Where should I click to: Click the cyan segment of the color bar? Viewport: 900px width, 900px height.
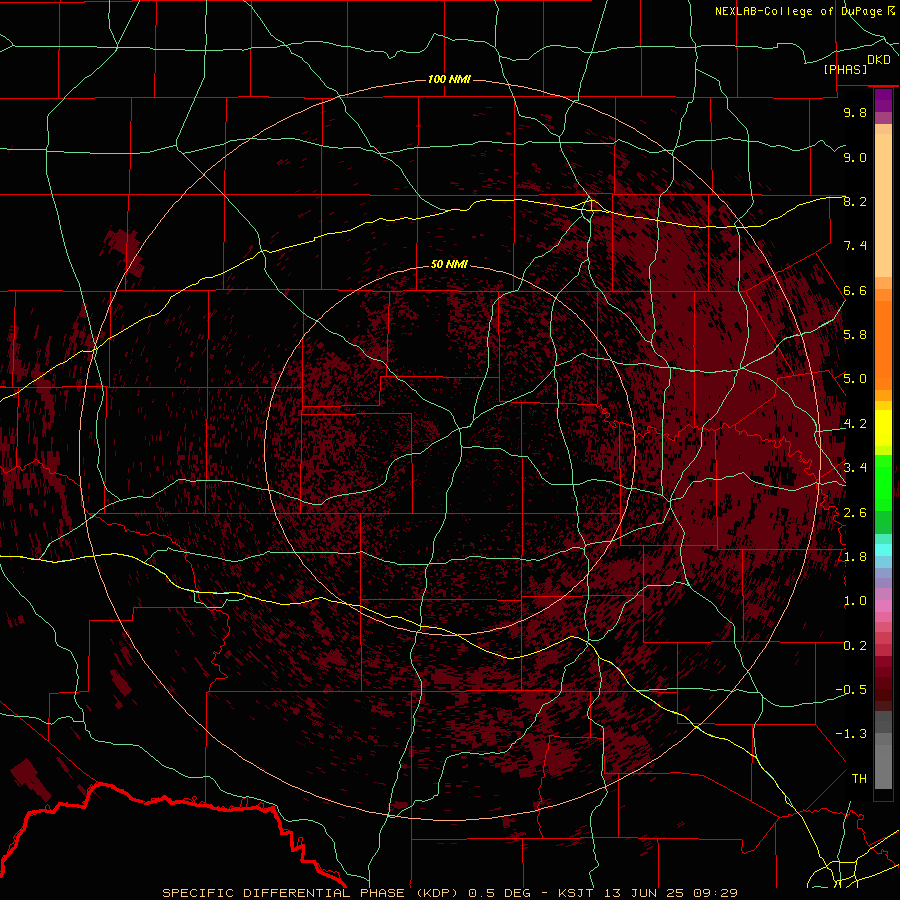(883, 550)
